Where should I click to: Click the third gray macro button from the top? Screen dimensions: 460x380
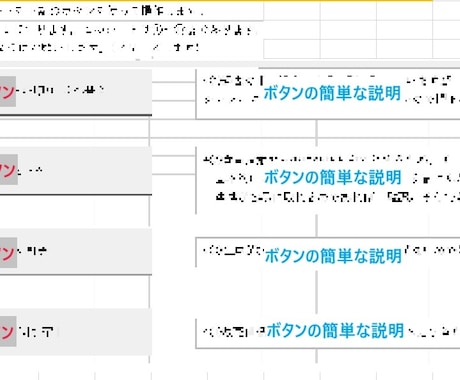pyautogui.click(x=76, y=252)
